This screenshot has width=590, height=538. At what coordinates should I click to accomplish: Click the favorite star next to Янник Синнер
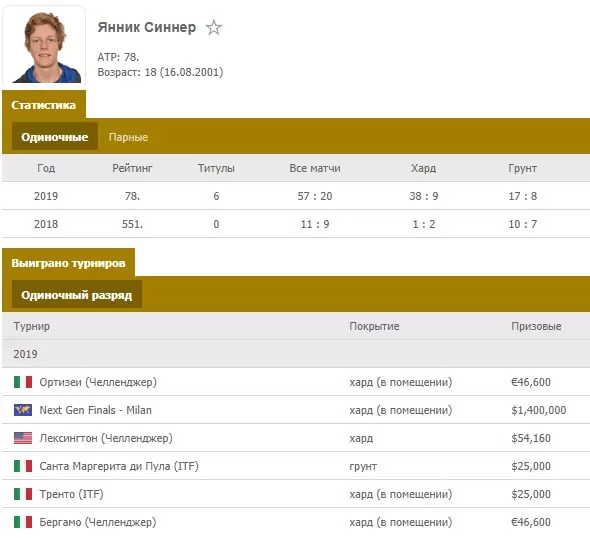tap(214, 27)
